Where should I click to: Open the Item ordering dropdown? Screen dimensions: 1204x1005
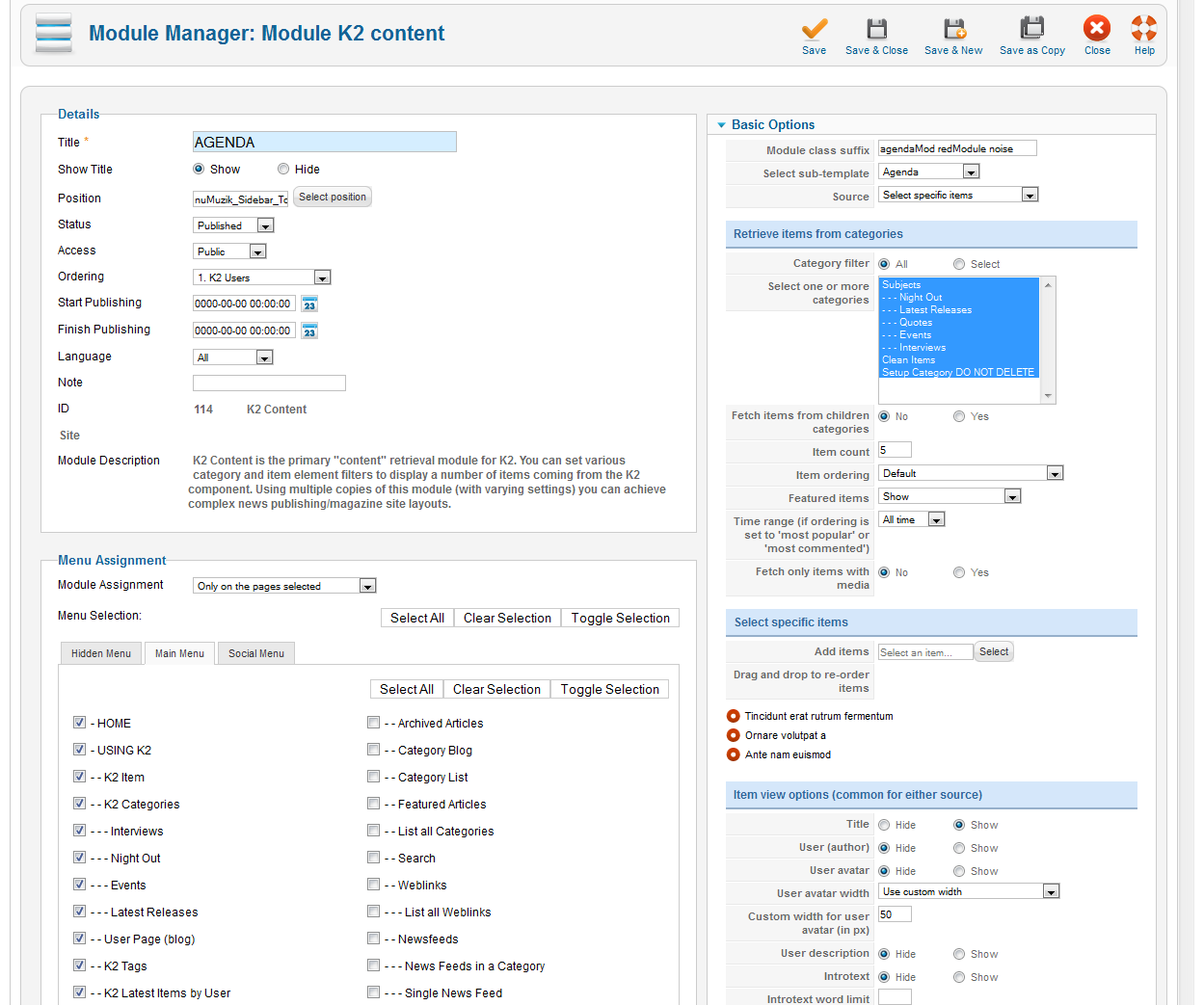[971, 473]
